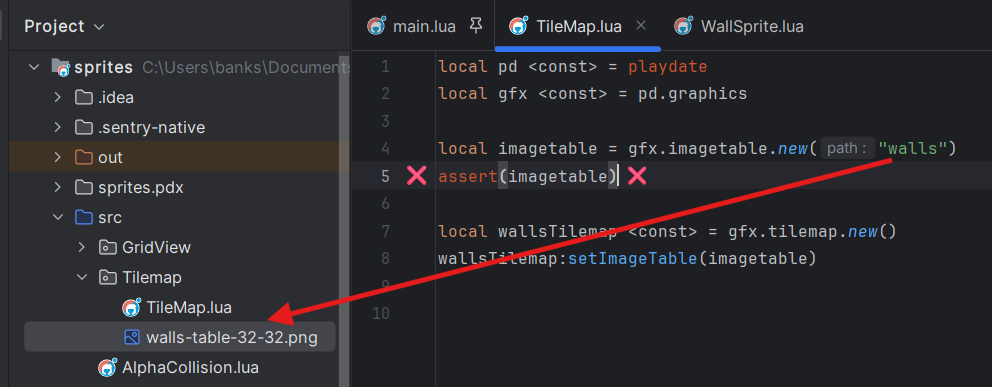Image resolution: width=992 pixels, height=387 pixels.
Task: Click the Lua file icon on WallSprite.lua tab
Action: (683, 26)
